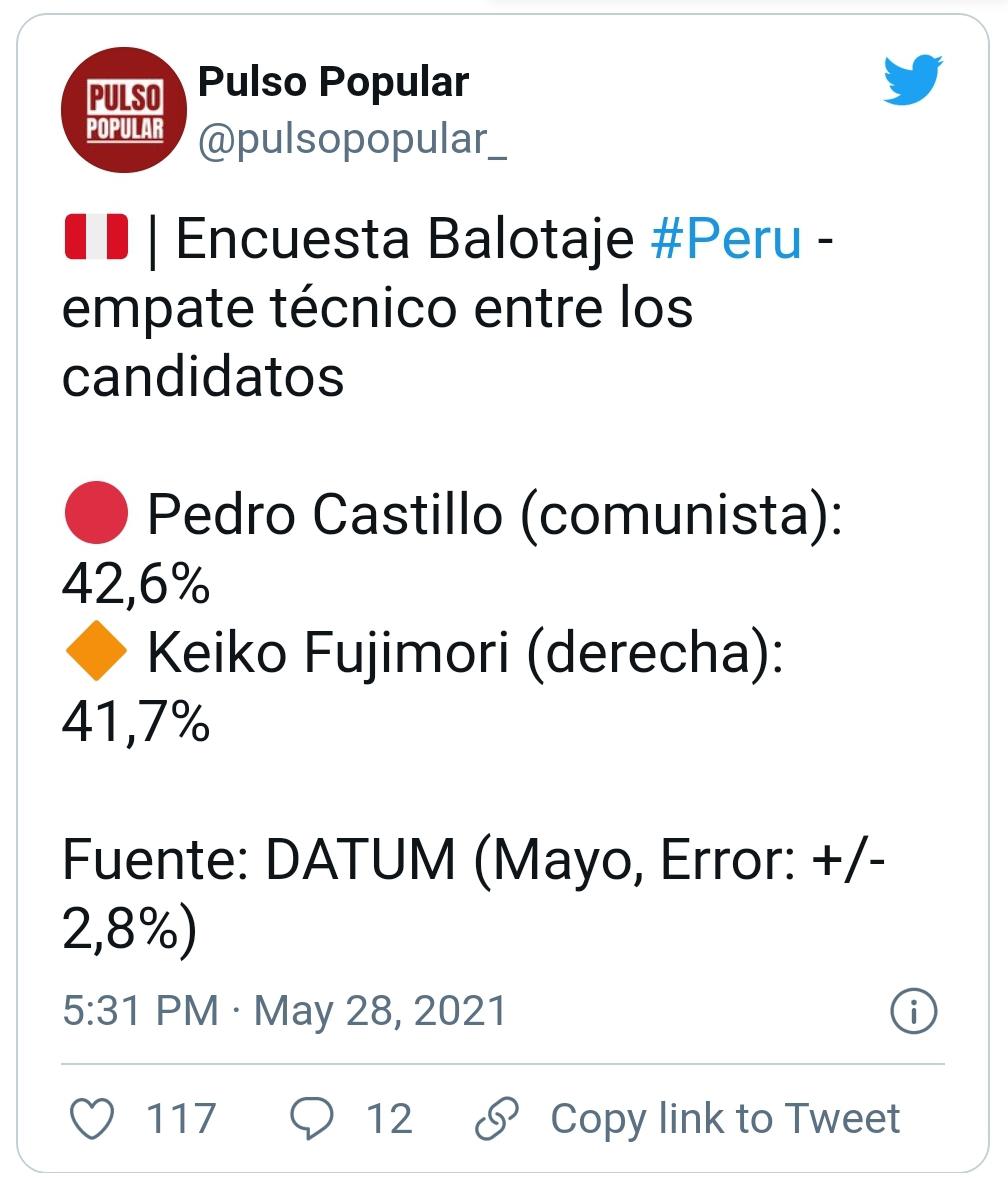The height and width of the screenshot is (1180, 1008).
Task: Like the tweet with the heart icon
Action: pos(95,1118)
